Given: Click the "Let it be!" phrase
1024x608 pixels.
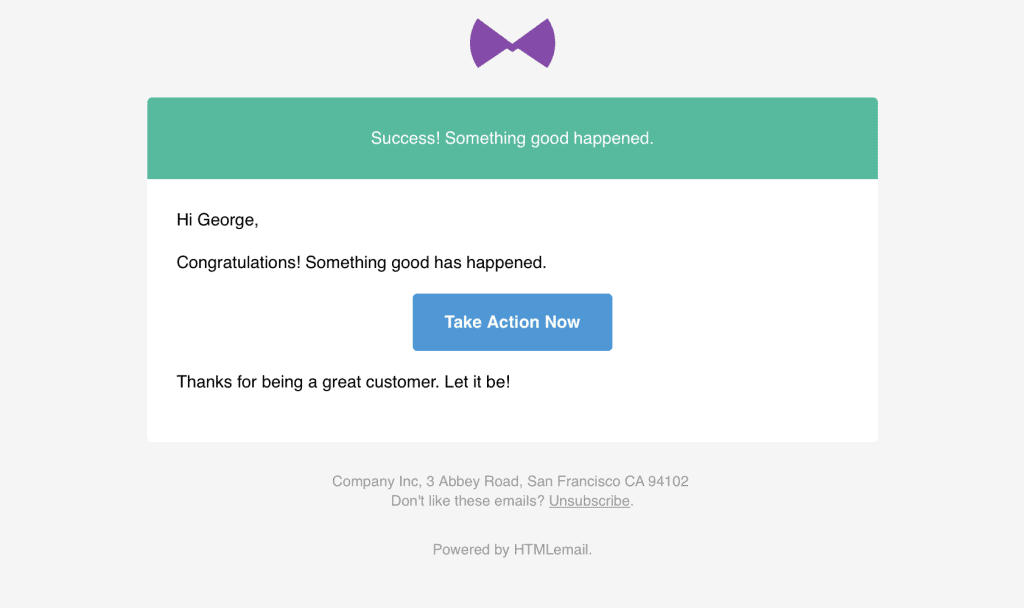Looking at the screenshot, I should pos(477,381).
